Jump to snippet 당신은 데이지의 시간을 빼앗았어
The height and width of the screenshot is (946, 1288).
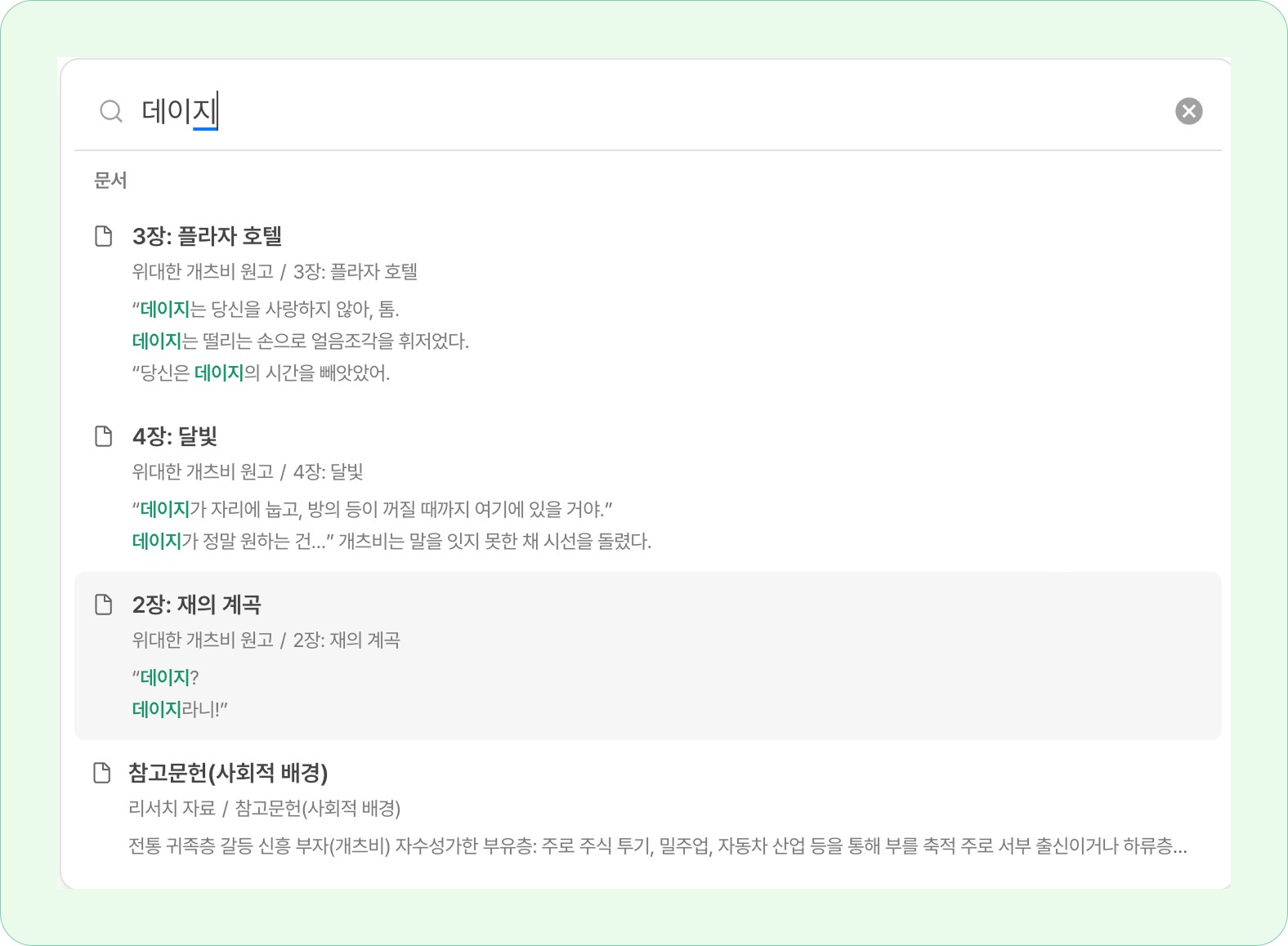[262, 373]
